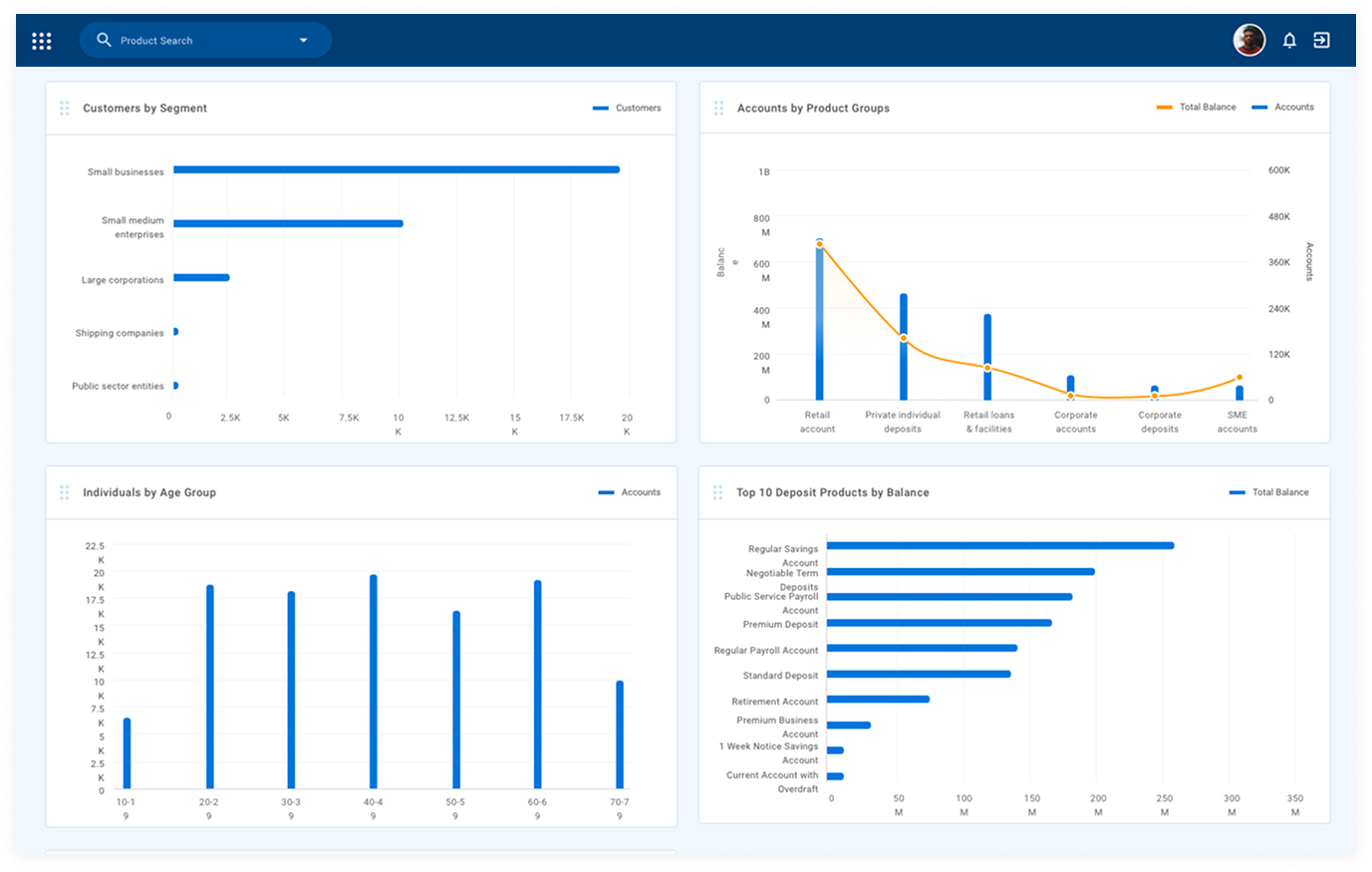Click the Corporate accounts axis label

pos(1076,422)
